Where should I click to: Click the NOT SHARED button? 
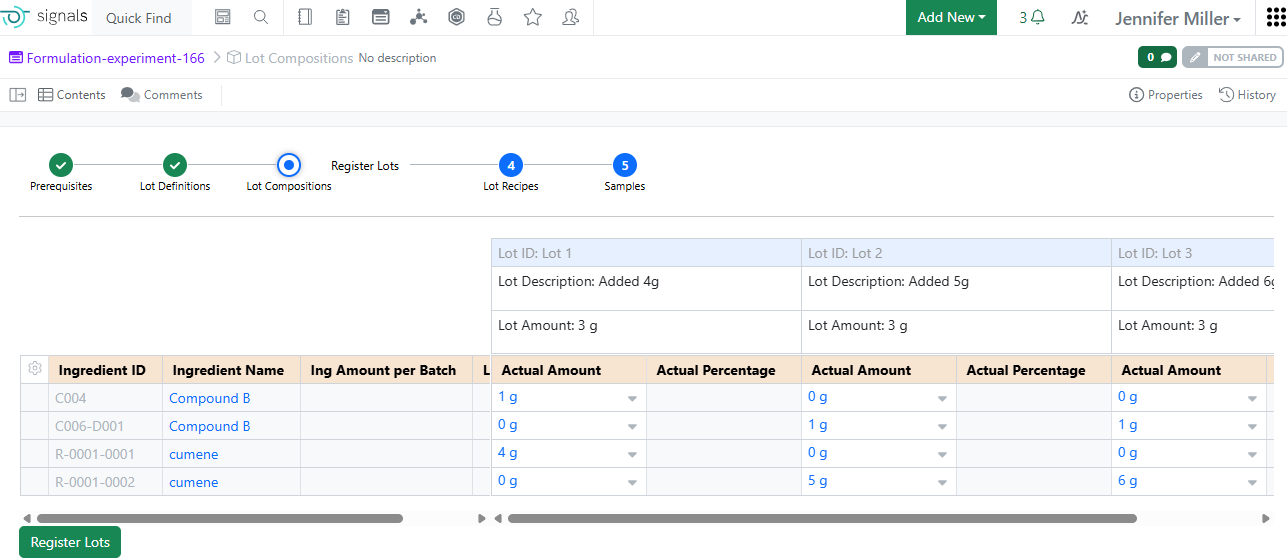(1244, 58)
